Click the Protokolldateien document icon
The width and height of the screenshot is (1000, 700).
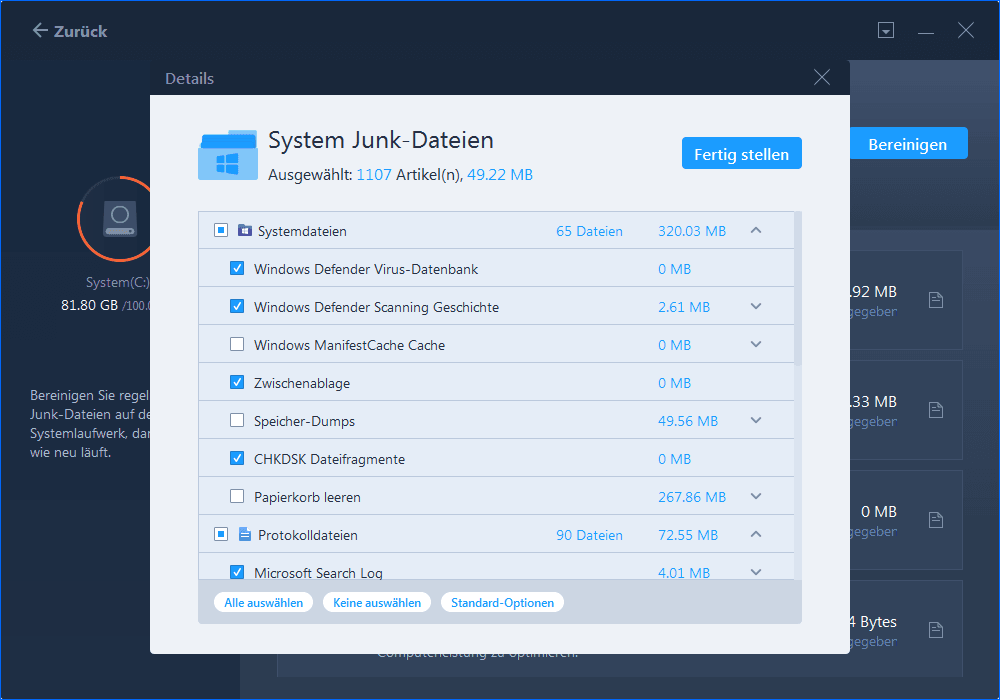[244, 534]
